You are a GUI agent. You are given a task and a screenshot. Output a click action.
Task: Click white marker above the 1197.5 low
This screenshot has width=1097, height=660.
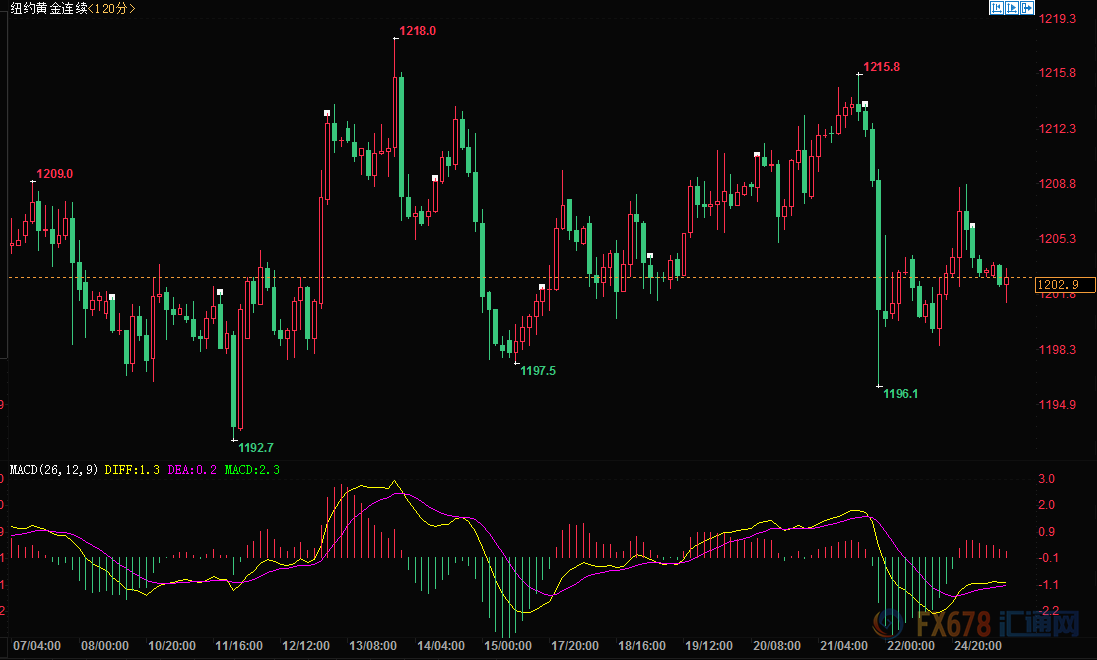542,287
